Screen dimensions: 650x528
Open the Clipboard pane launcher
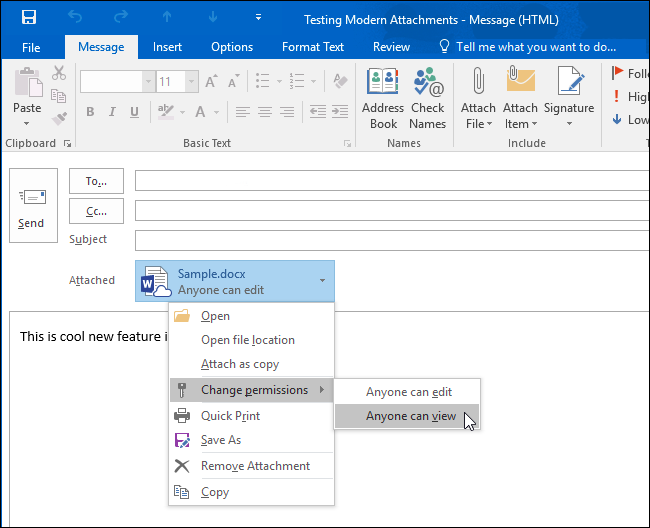click(x=67, y=143)
